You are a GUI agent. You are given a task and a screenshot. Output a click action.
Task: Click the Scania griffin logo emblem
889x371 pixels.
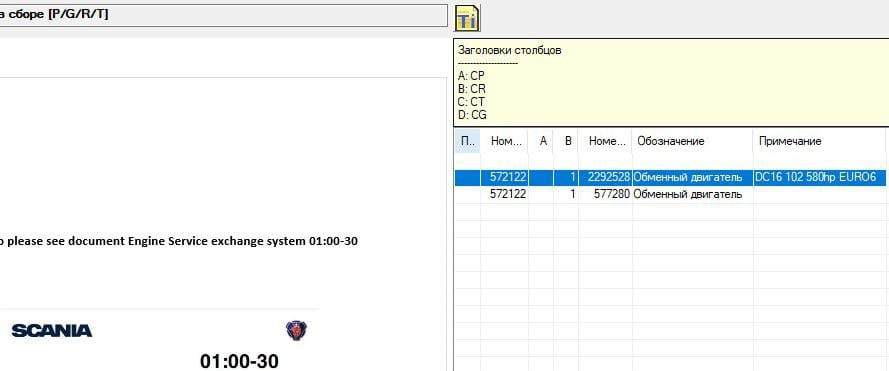point(296,330)
